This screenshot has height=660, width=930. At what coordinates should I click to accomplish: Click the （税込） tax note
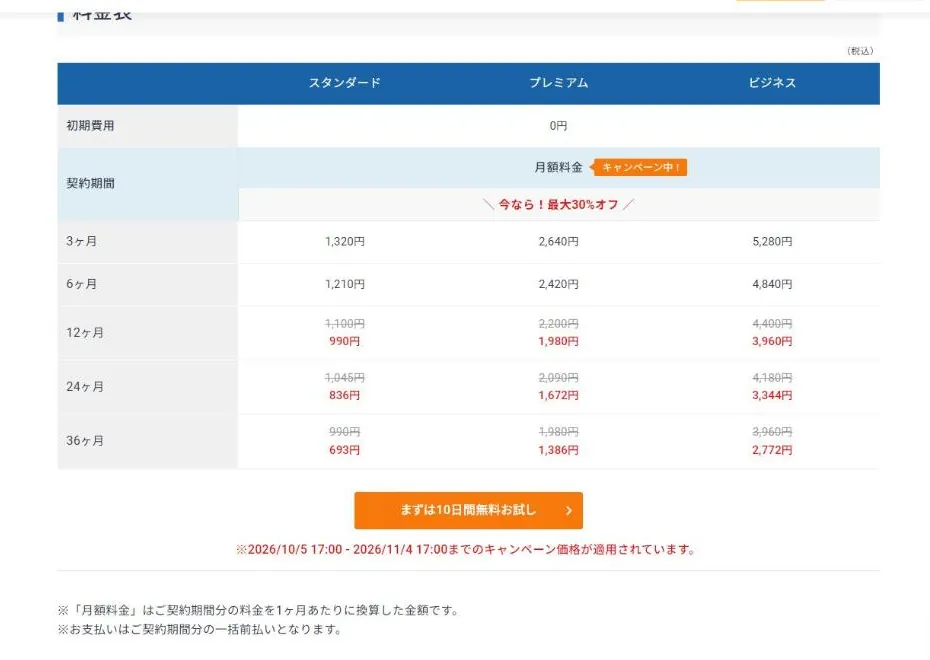click(x=860, y=51)
